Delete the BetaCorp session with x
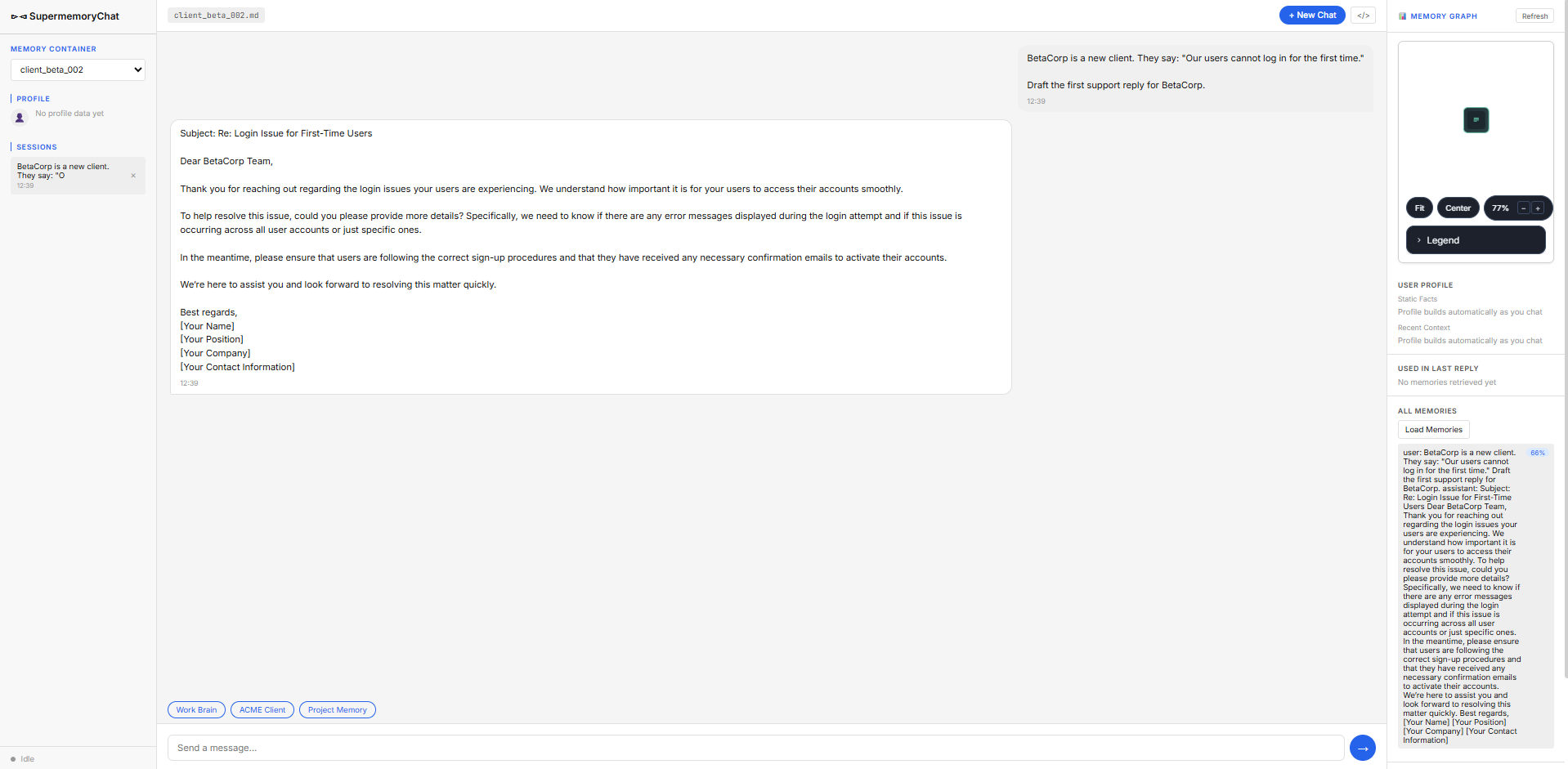The image size is (1568, 769). [x=133, y=176]
